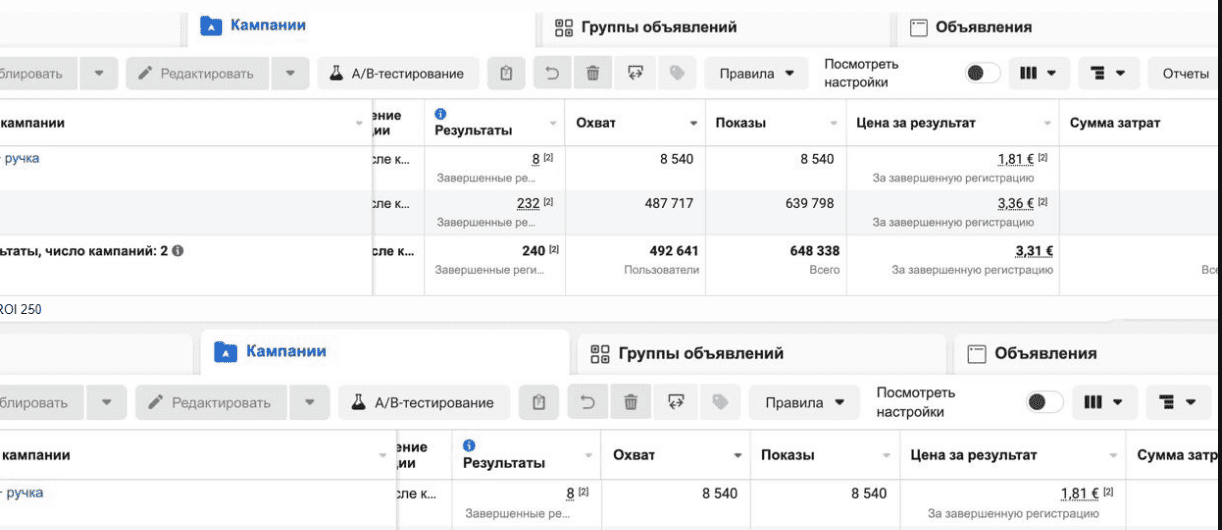The width and height of the screenshot is (1222, 530).
Task: Click the undo arrow in the upper toolbar
Action: [x=551, y=73]
